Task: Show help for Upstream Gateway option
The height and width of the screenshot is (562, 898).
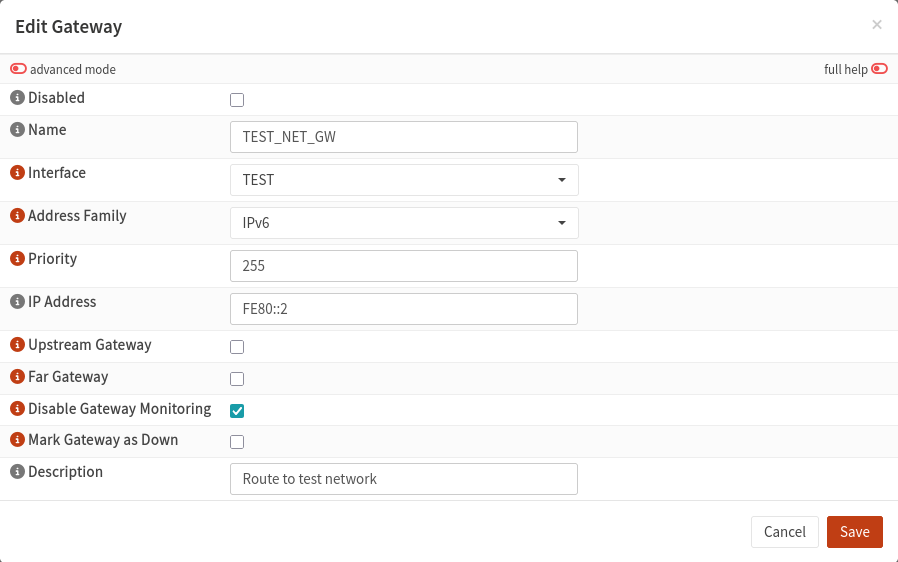Action: (x=17, y=345)
